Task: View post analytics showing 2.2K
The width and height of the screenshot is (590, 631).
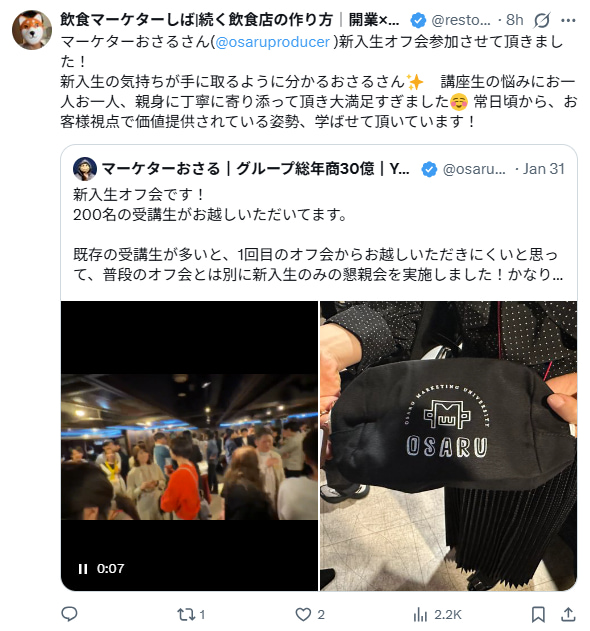Action: tap(437, 615)
